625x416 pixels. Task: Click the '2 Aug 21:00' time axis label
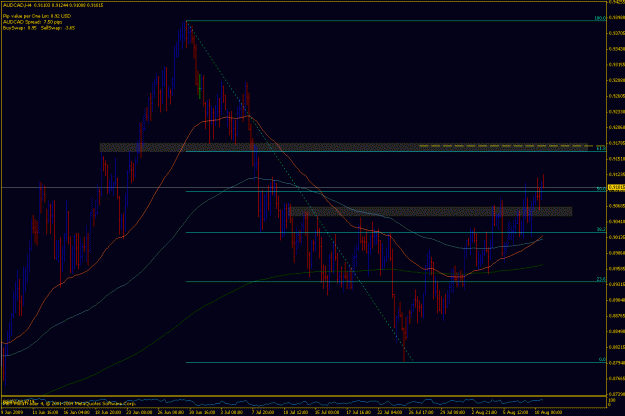(483, 412)
